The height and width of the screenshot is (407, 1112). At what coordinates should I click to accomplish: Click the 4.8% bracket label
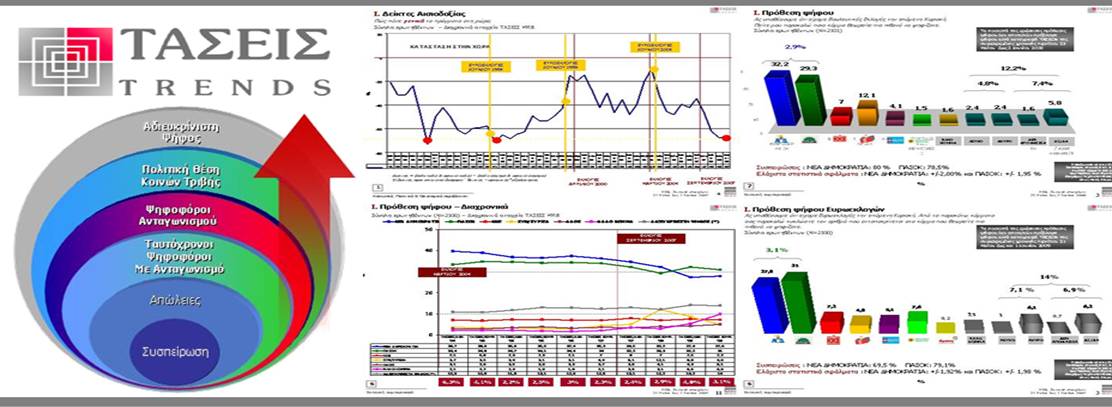click(x=987, y=83)
